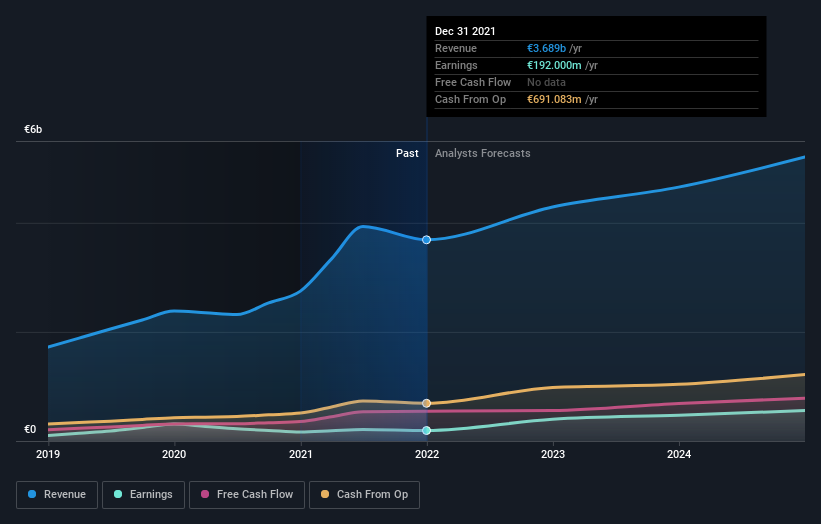This screenshot has height=524, width=821.
Task: Click the 2022 x-axis label
Action: (427, 454)
